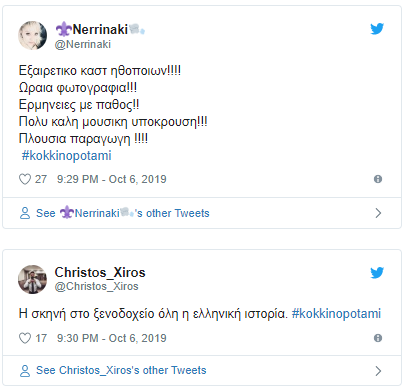Click the Christos_Xiros display name
The height and width of the screenshot is (389, 406).
click(x=100, y=272)
